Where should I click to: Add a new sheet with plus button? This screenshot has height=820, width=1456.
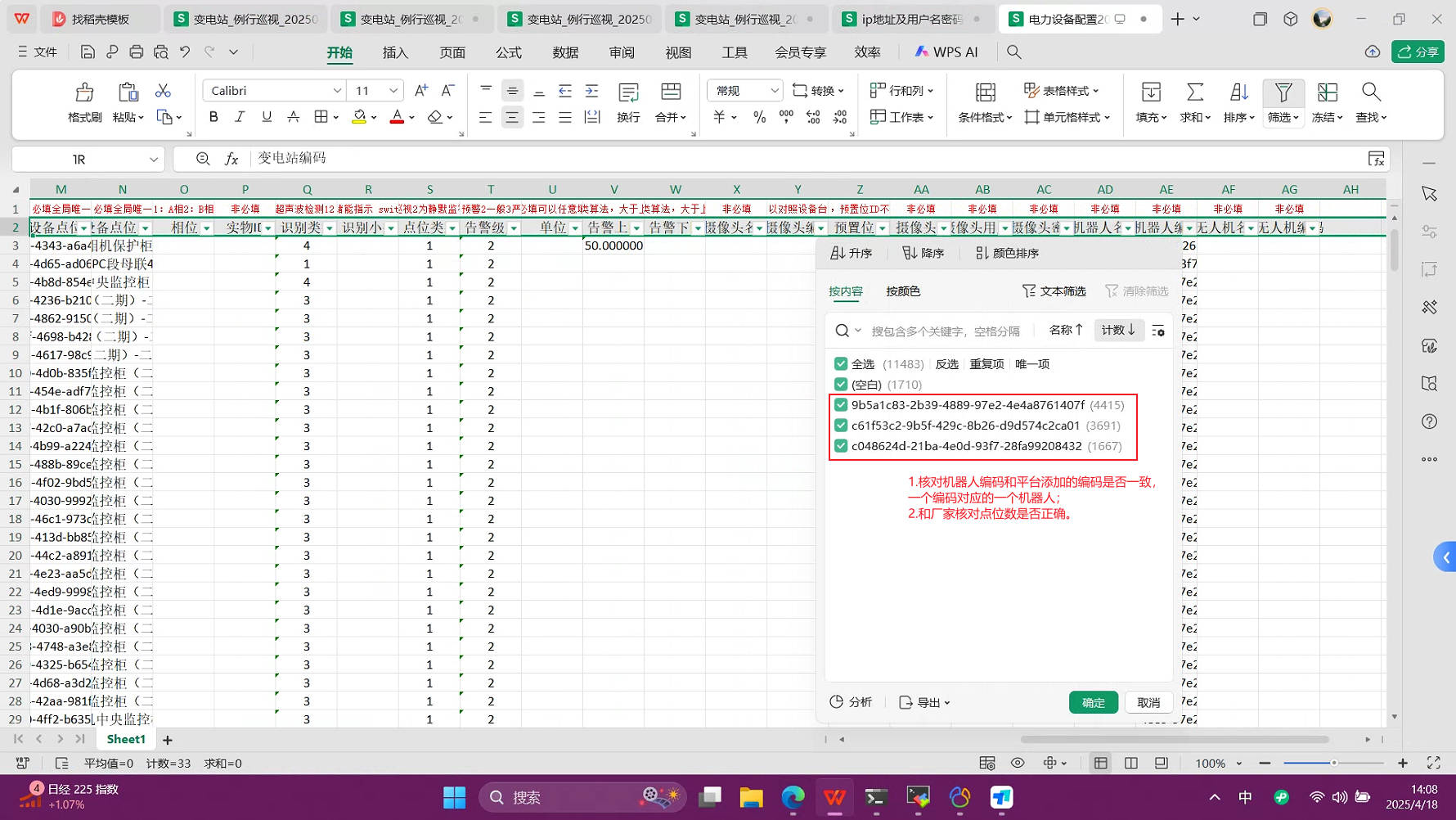(x=168, y=740)
